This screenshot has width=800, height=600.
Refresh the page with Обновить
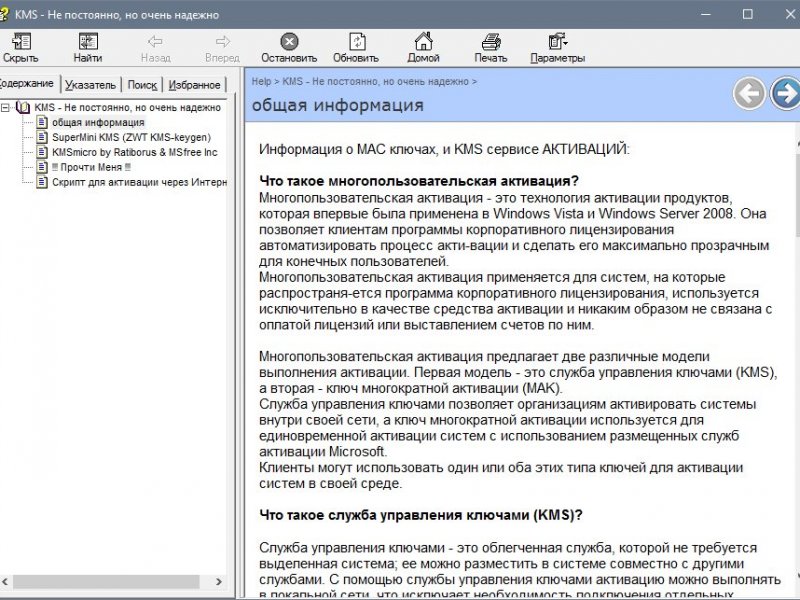pyautogui.click(x=356, y=47)
